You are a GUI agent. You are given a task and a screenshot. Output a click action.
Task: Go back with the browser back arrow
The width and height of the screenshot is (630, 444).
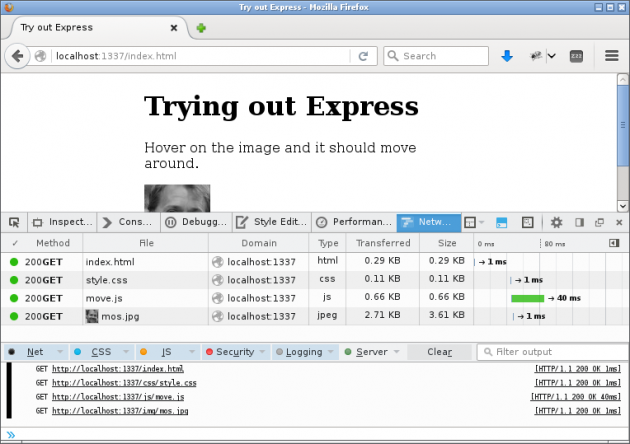(x=17, y=56)
